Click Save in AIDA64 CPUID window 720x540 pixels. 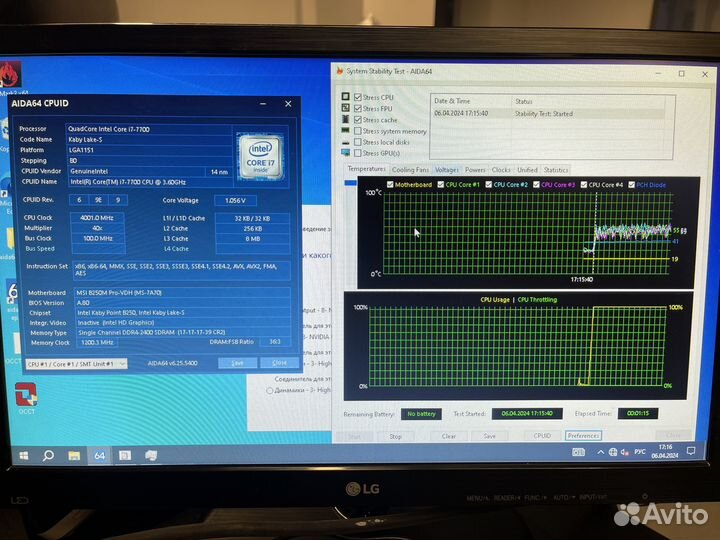tap(237, 363)
